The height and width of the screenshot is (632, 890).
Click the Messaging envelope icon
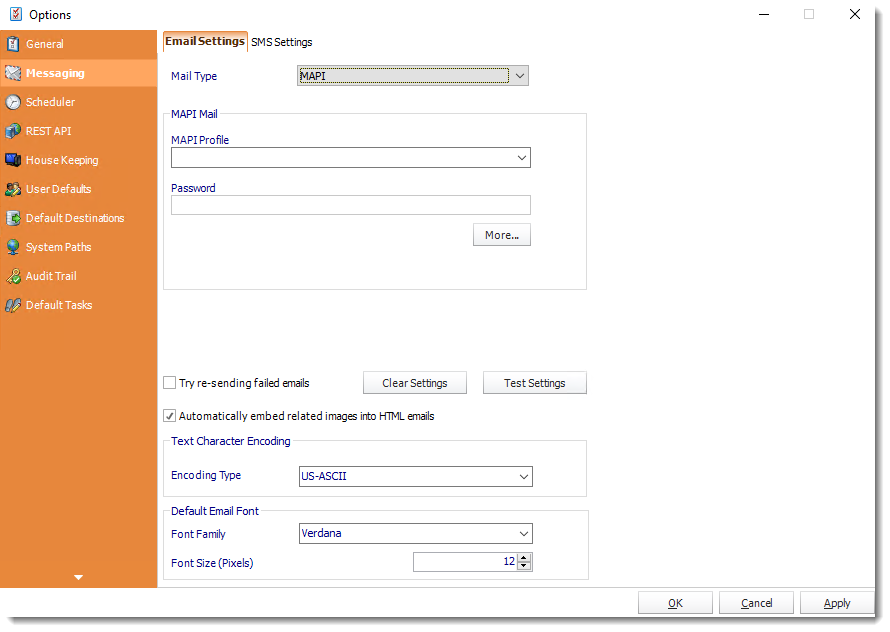(x=13, y=73)
